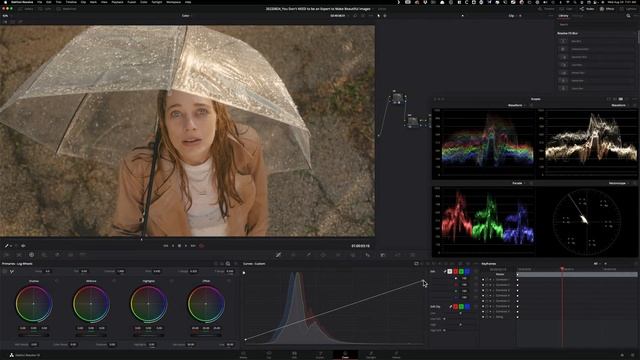
Task: Open the Power Window palette icon
Action: 323,255
